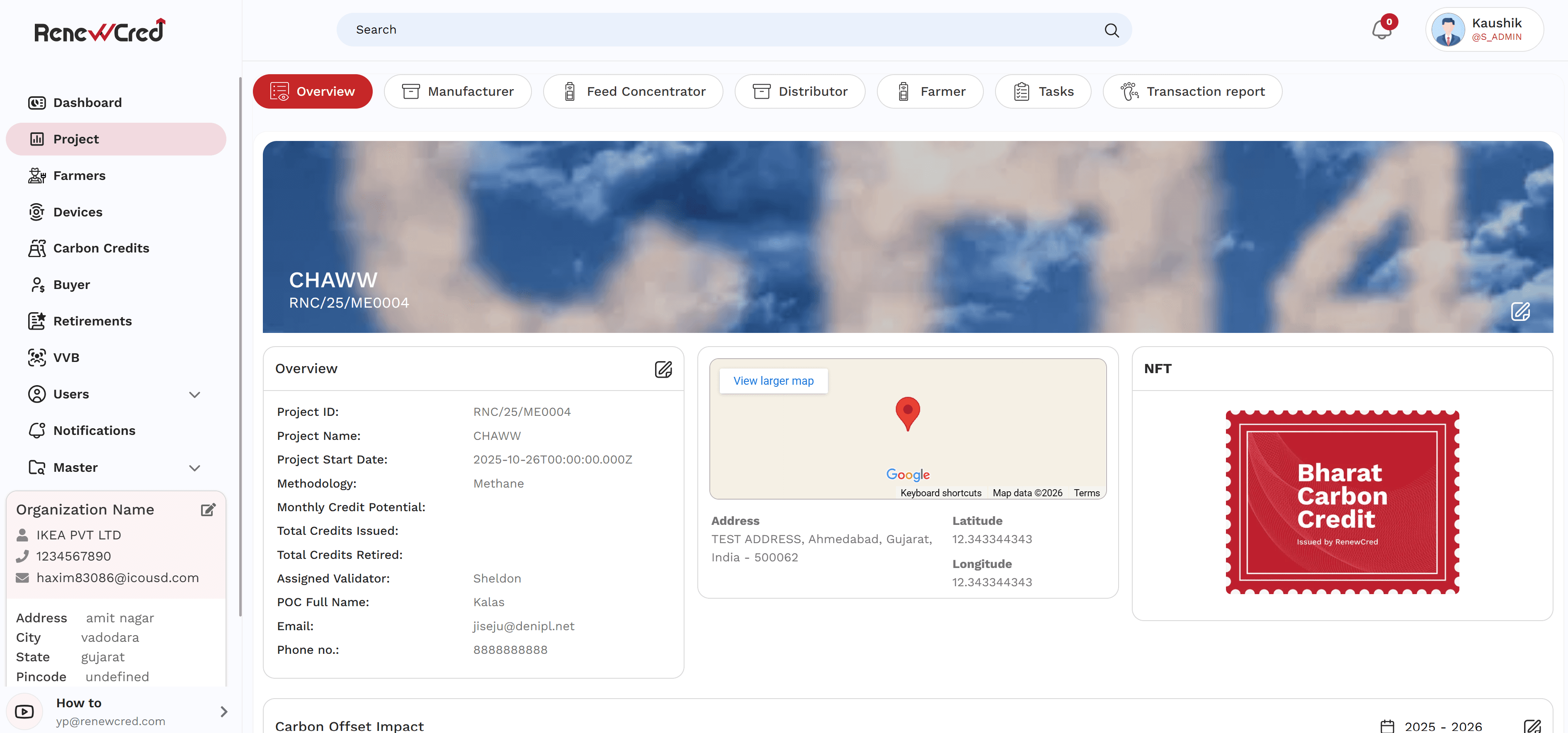Edit the project banner image
This screenshot has height=733, width=1568.
pos(1520,312)
